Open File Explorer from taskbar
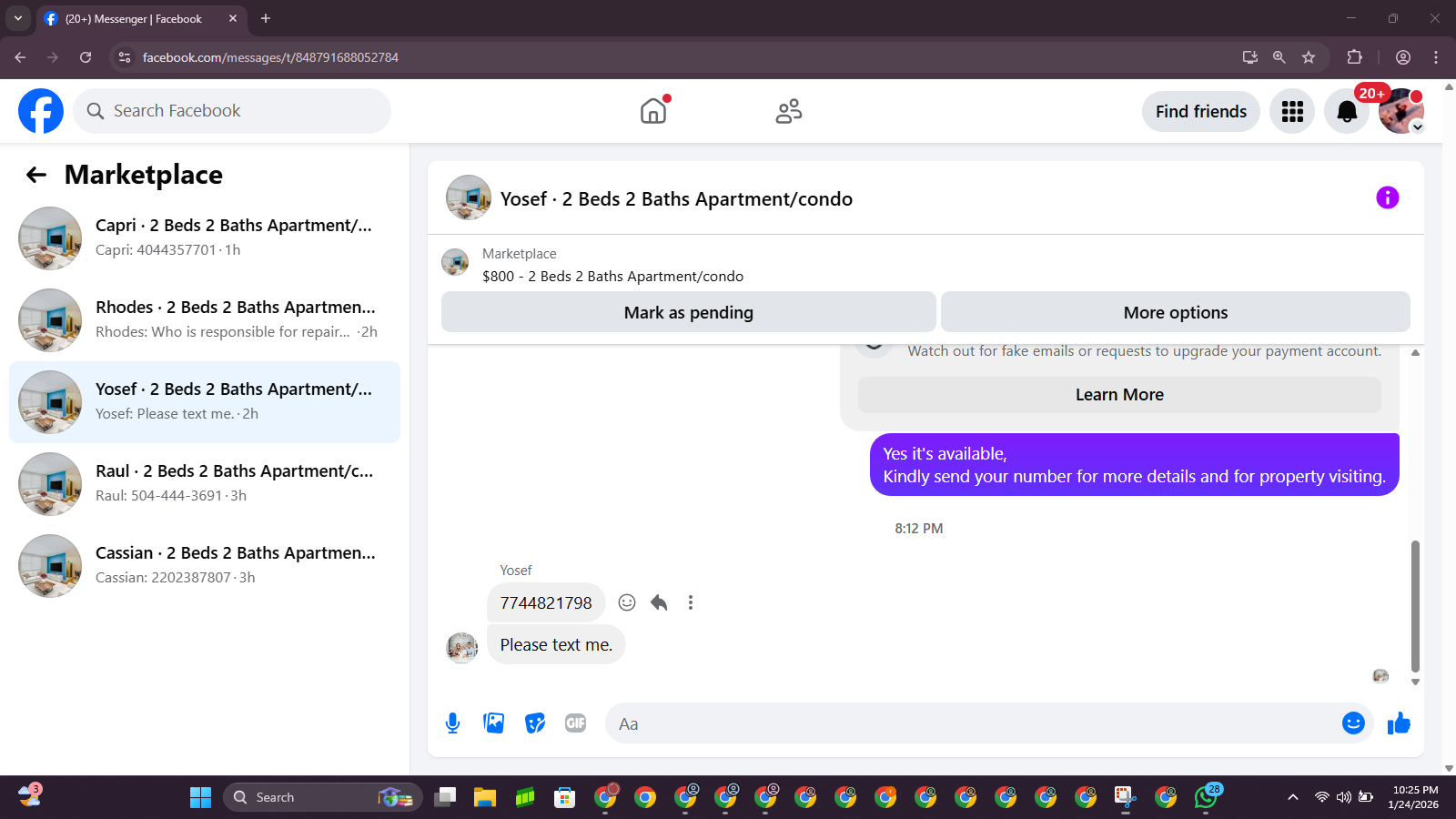The image size is (1456, 819). point(484,797)
